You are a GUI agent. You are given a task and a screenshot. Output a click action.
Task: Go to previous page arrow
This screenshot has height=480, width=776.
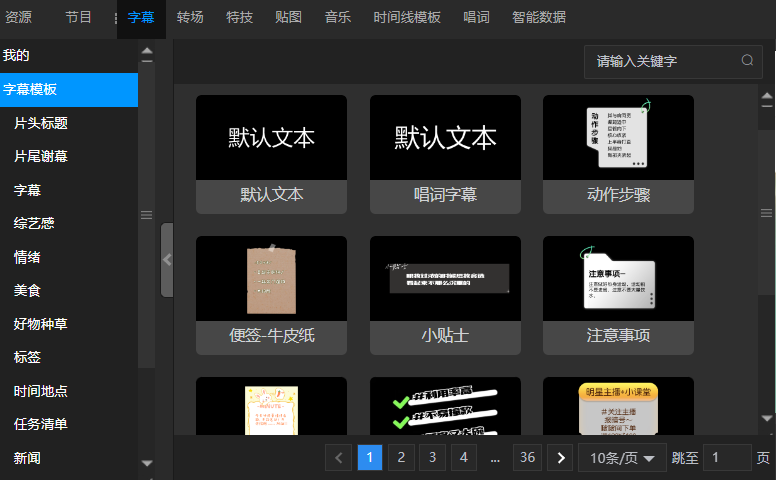339,458
